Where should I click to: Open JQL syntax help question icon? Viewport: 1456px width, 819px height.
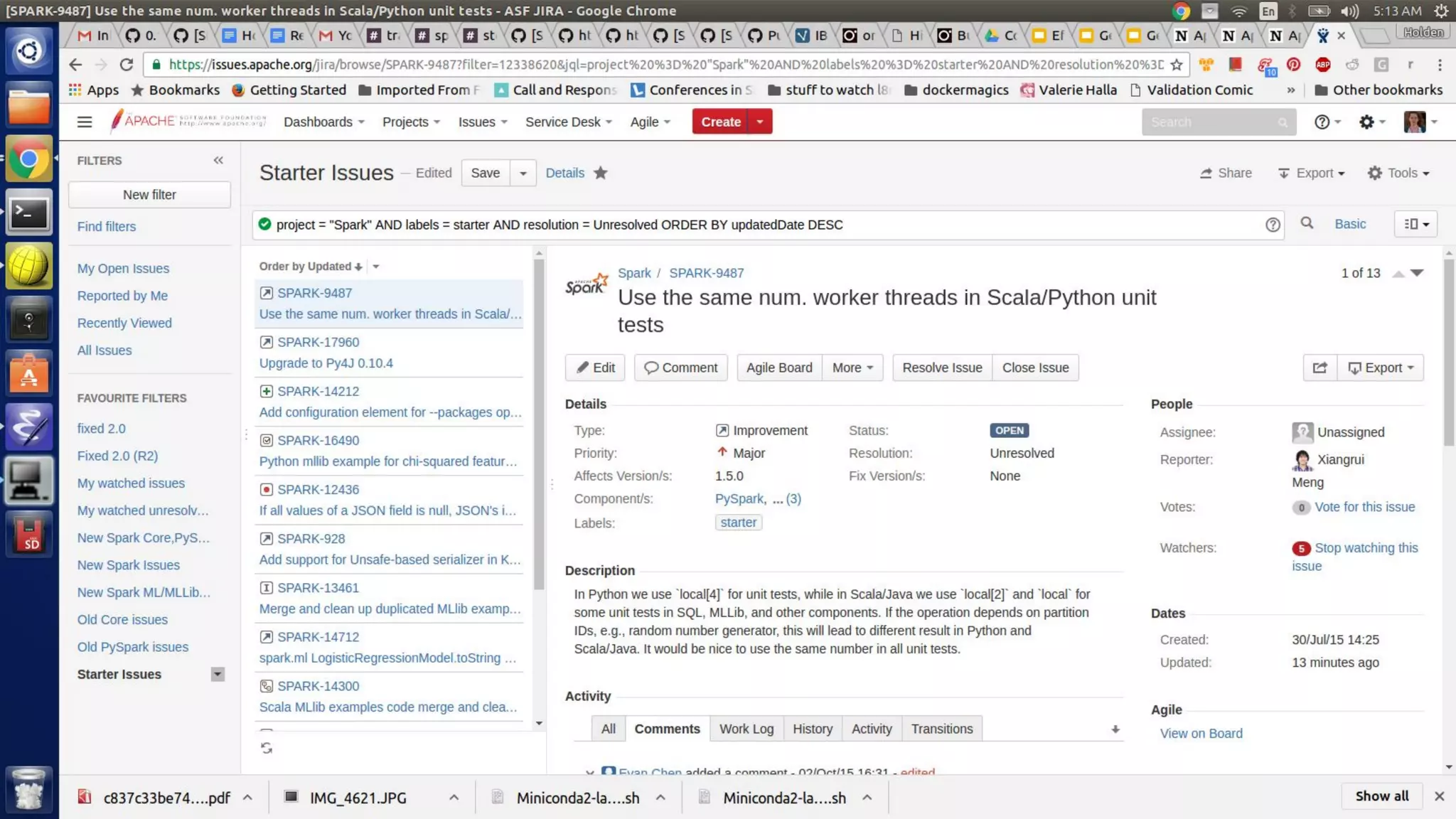1273,225
